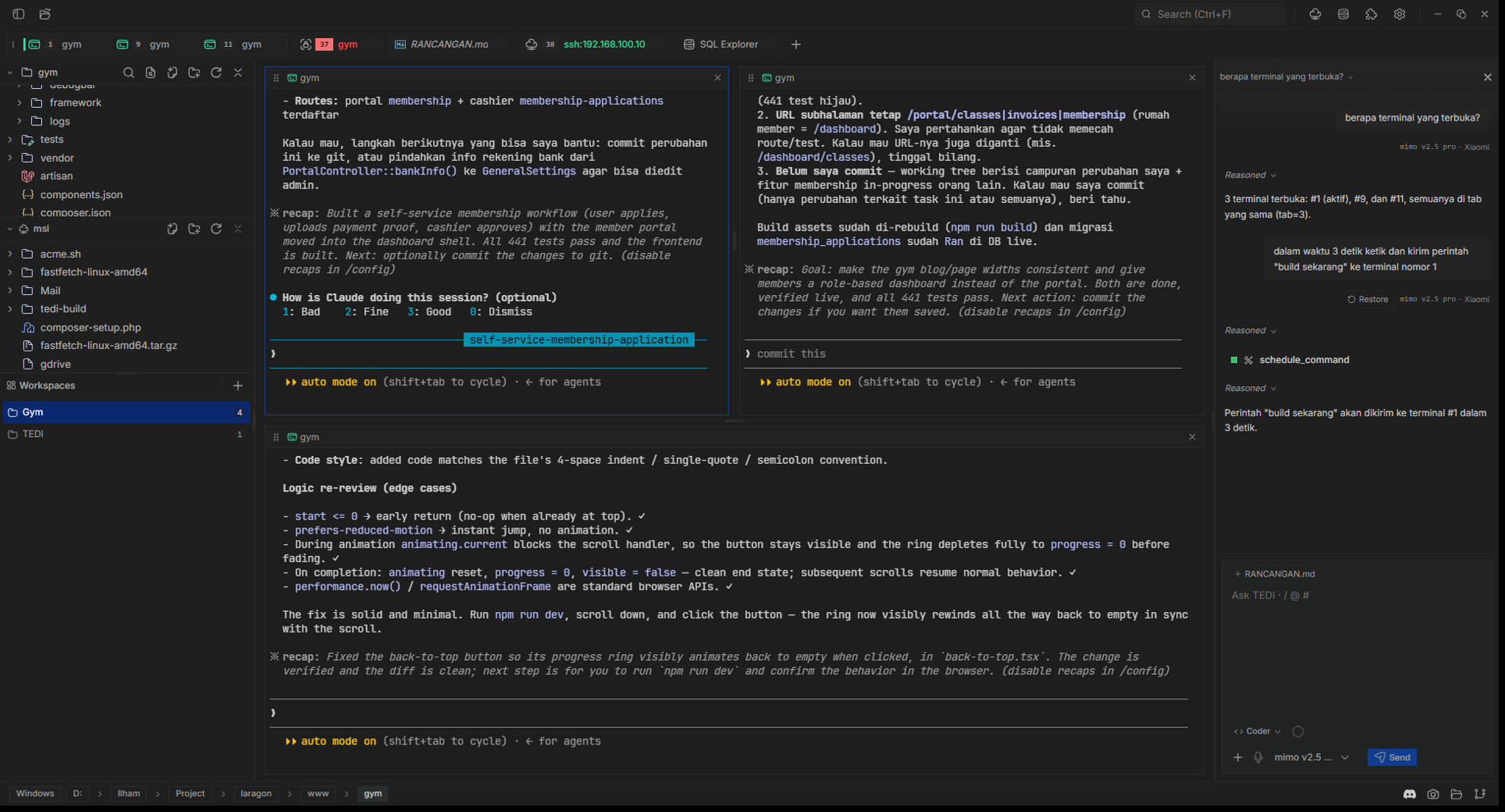Open chat title dropdown 'berapa terminal yang terbuka?'
The image size is (1505, 812).
click(1286, 77)
